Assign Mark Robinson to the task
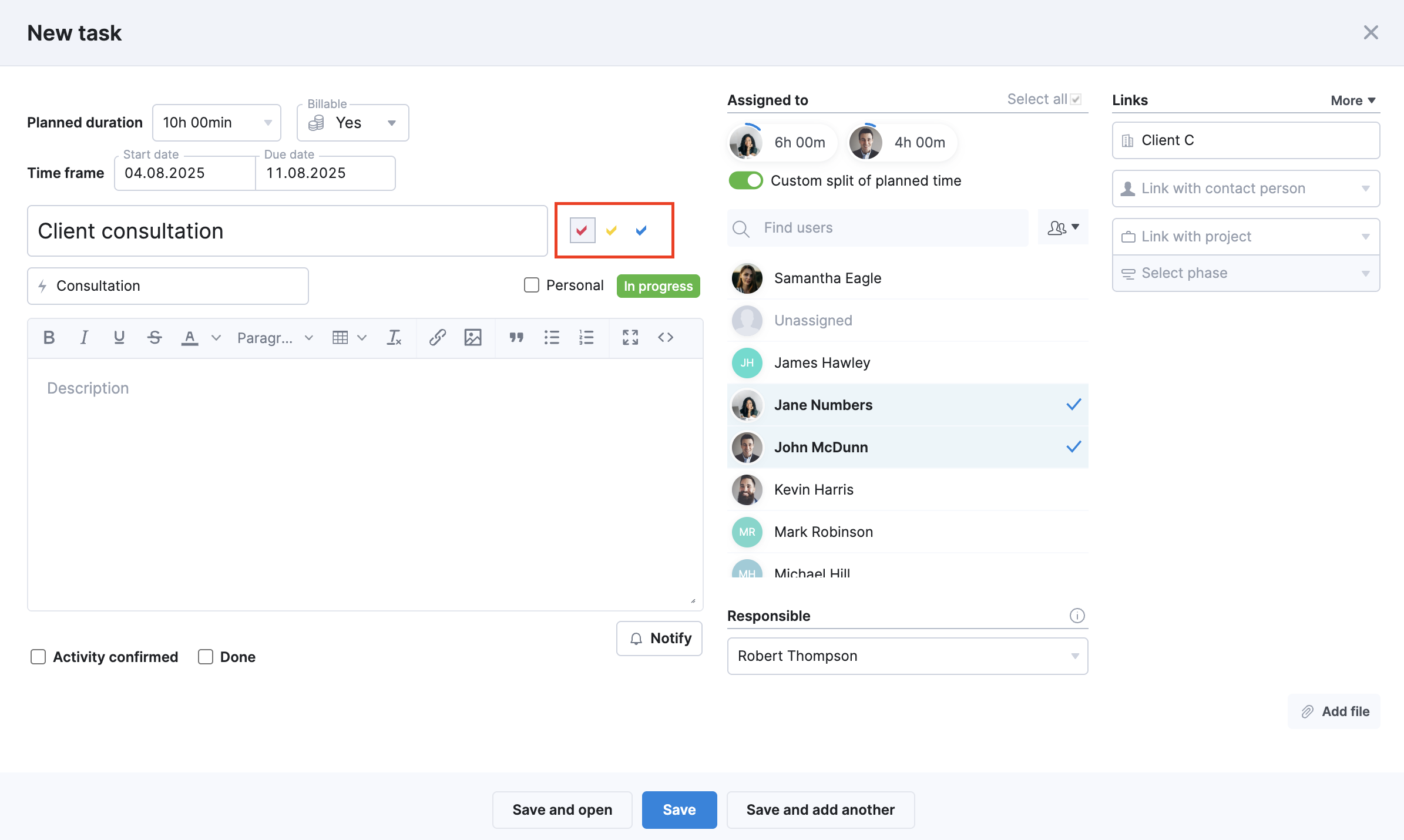Screen dimensions: 1404x840 pos(908,532)
